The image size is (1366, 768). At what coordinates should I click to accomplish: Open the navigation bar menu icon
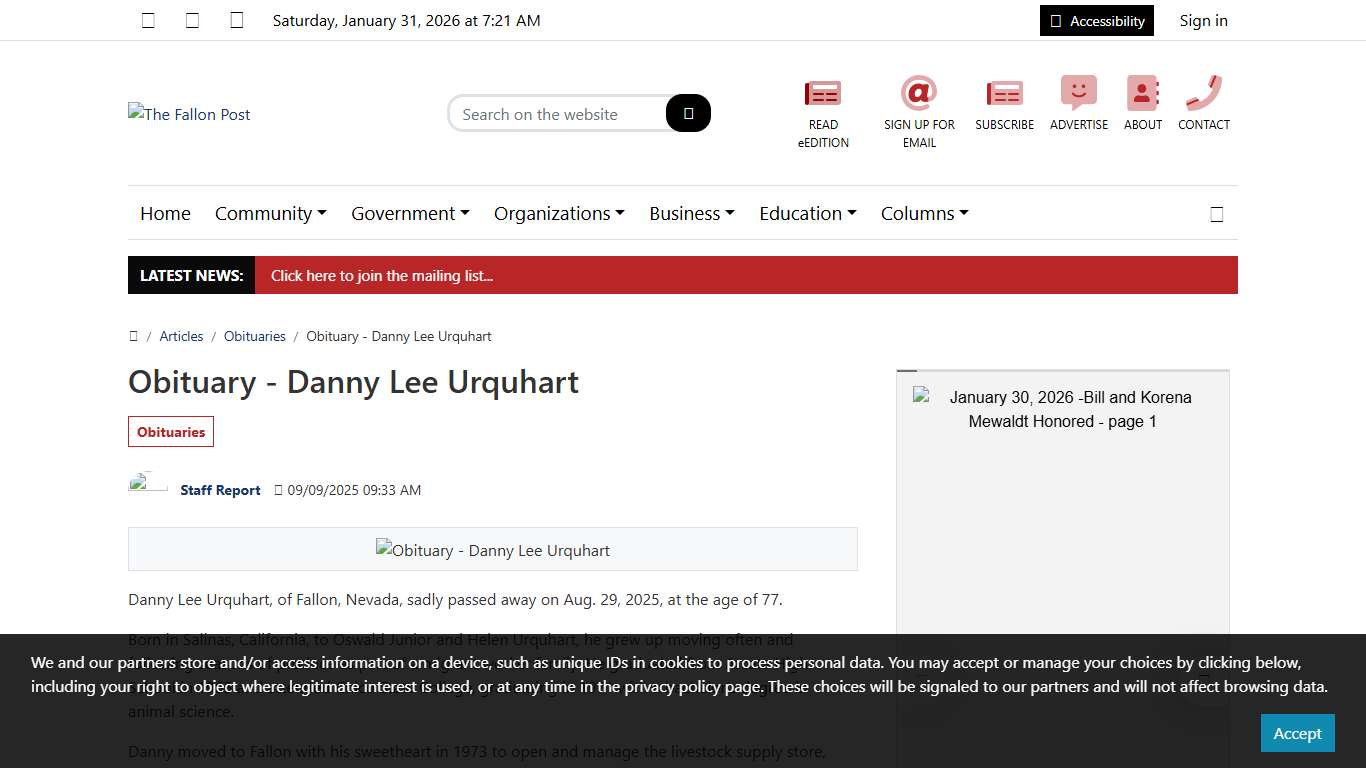[x=1216, y=213]
